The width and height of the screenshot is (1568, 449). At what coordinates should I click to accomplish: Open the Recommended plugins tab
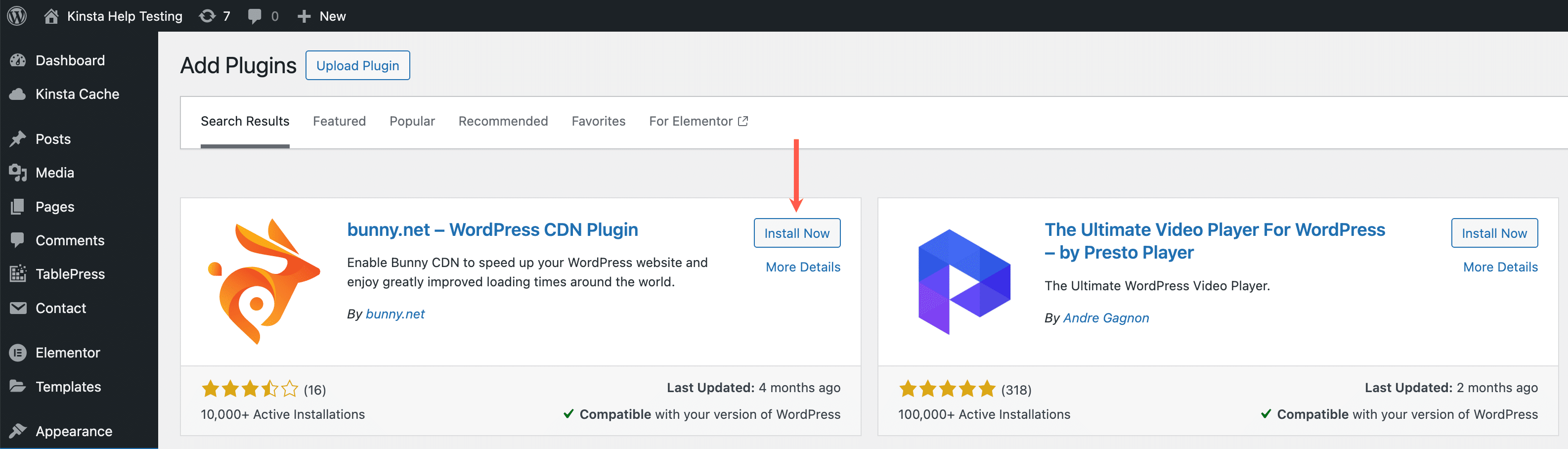[503, 121]
